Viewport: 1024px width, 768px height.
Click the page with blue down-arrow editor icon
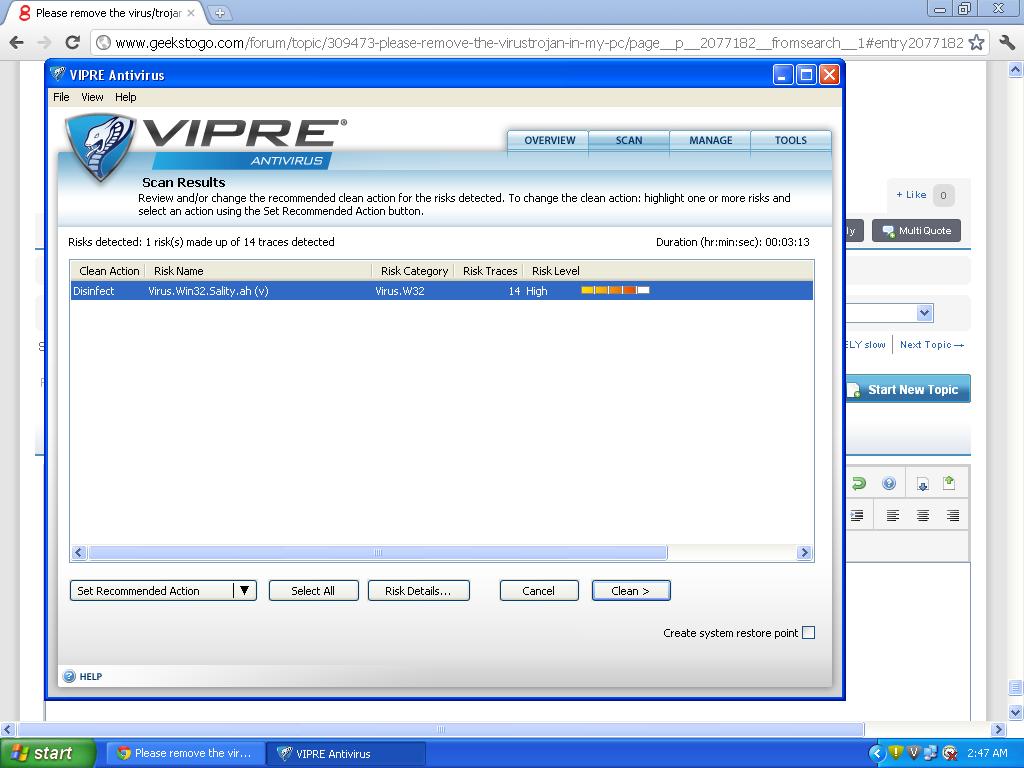(922, 484)
